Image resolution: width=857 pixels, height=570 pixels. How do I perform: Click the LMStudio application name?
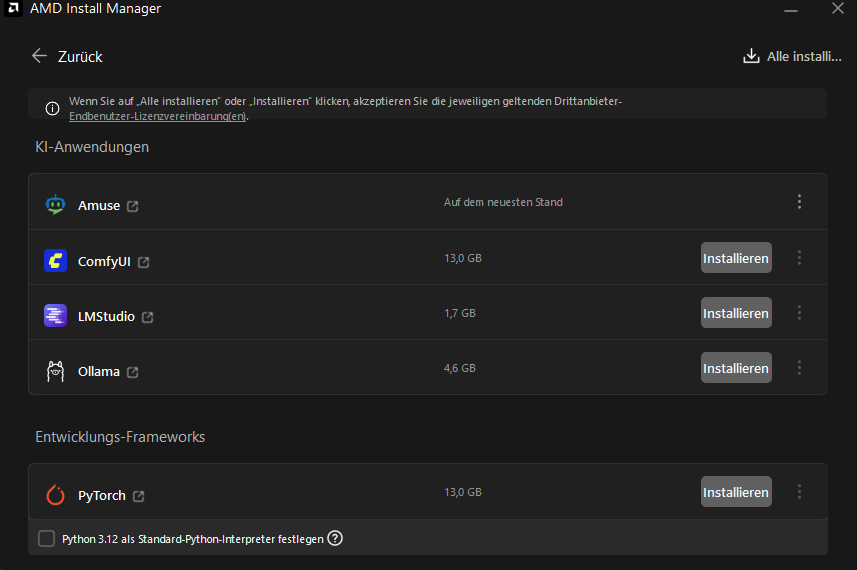tap(107, 316)
